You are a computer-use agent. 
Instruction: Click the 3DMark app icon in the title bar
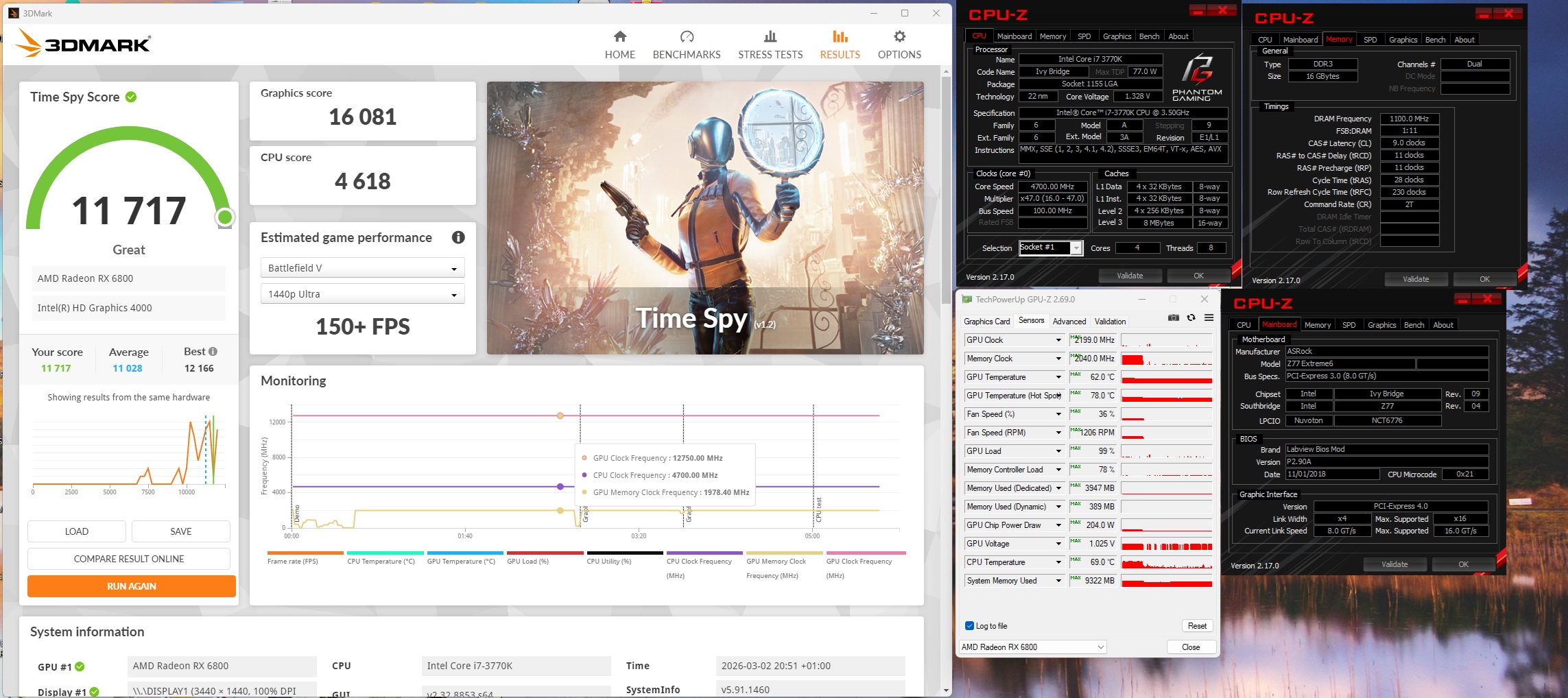[13, 13]
